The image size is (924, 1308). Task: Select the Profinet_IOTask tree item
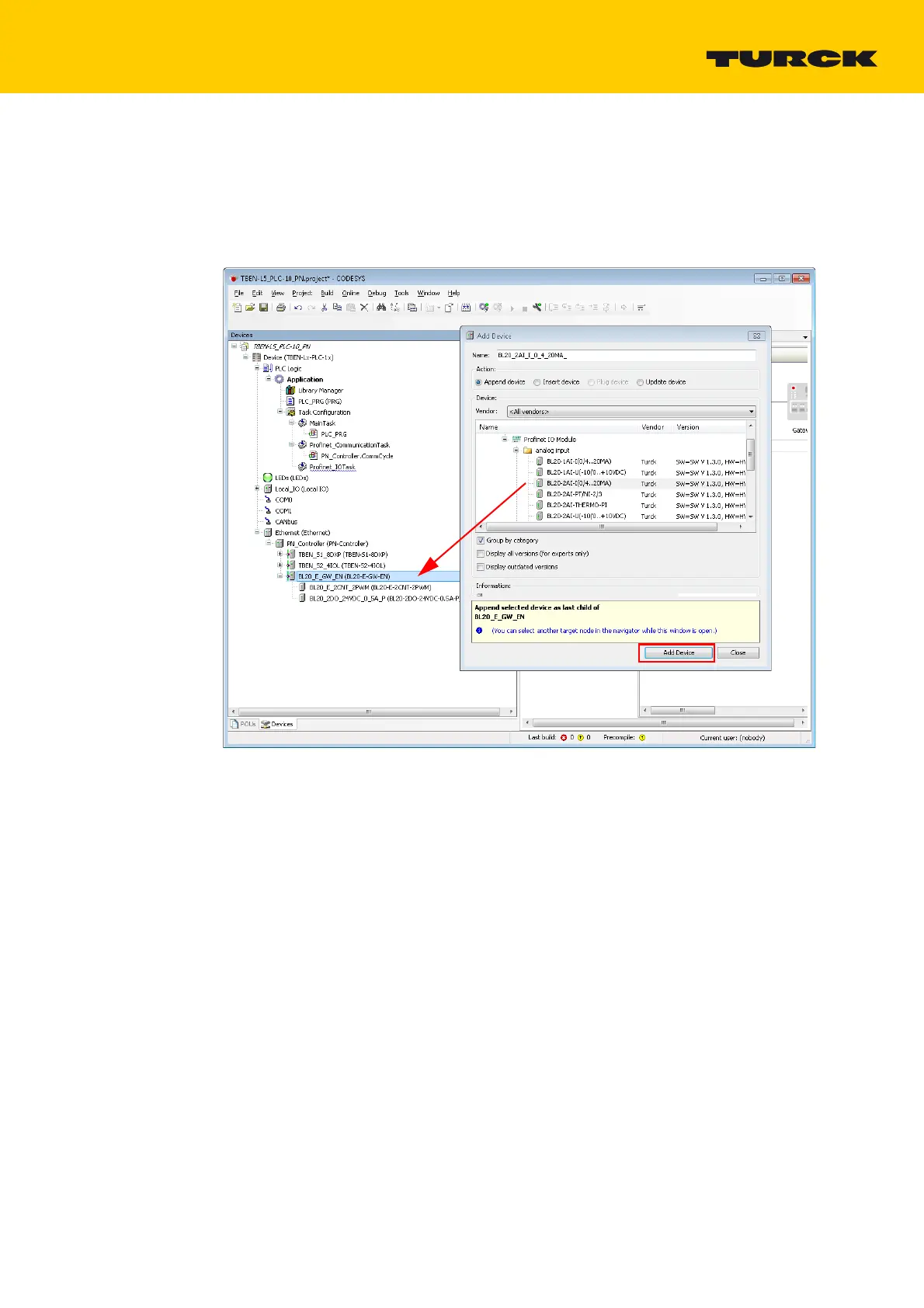tap(332, 467)
